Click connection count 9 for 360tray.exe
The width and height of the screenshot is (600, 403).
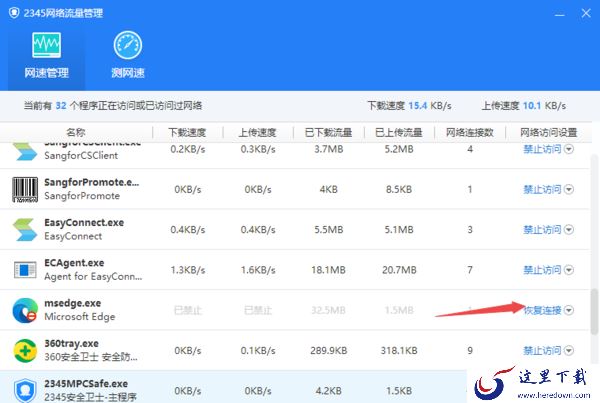coord(470,350)
